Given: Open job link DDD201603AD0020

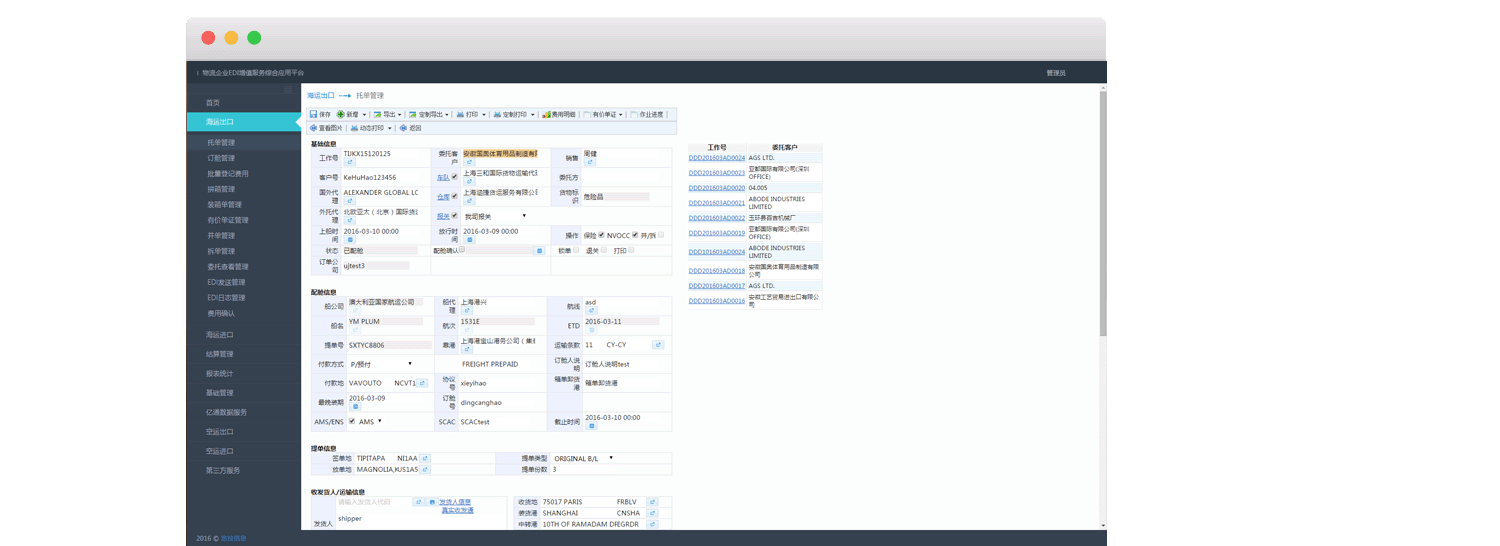Looking at the screenshot, I should click(717, 187).
